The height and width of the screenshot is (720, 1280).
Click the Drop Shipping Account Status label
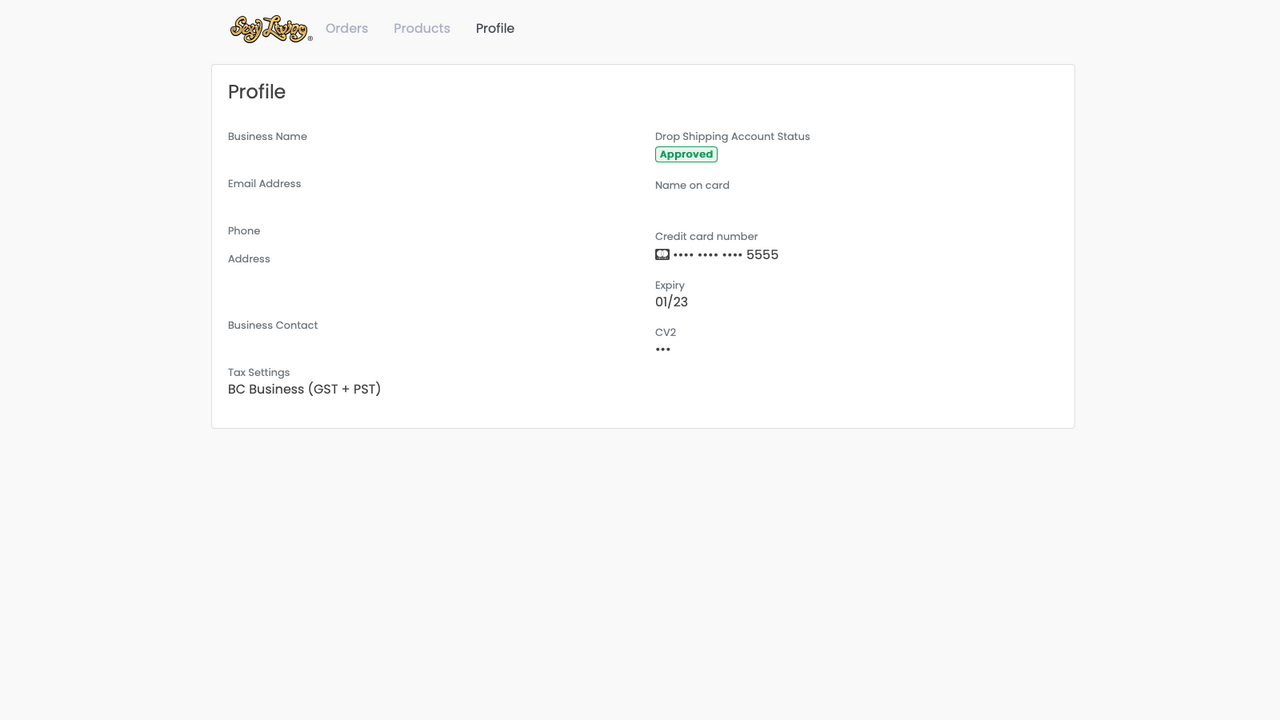[732, 136]
